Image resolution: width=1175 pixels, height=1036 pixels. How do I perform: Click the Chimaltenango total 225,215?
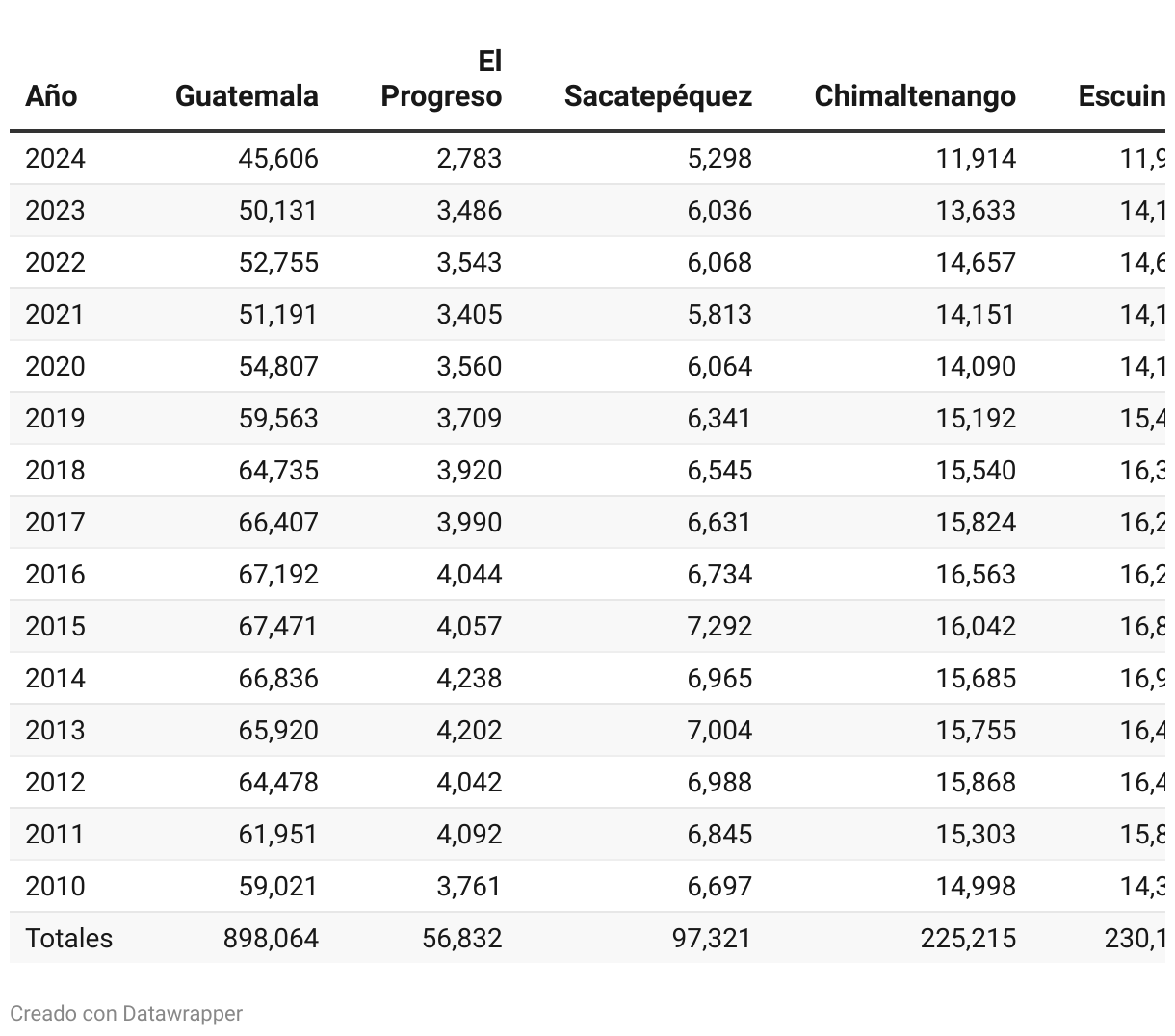coord(968,938)
